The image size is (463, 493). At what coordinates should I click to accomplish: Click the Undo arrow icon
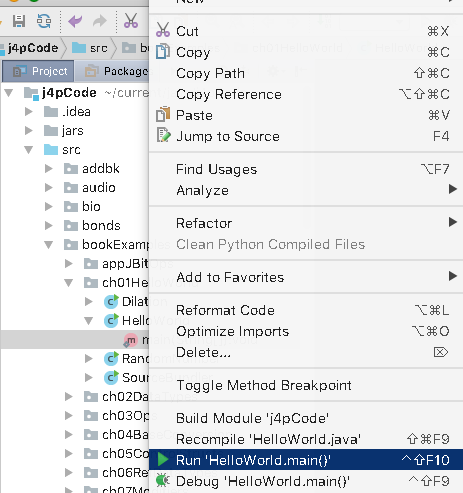coord(75,21)
